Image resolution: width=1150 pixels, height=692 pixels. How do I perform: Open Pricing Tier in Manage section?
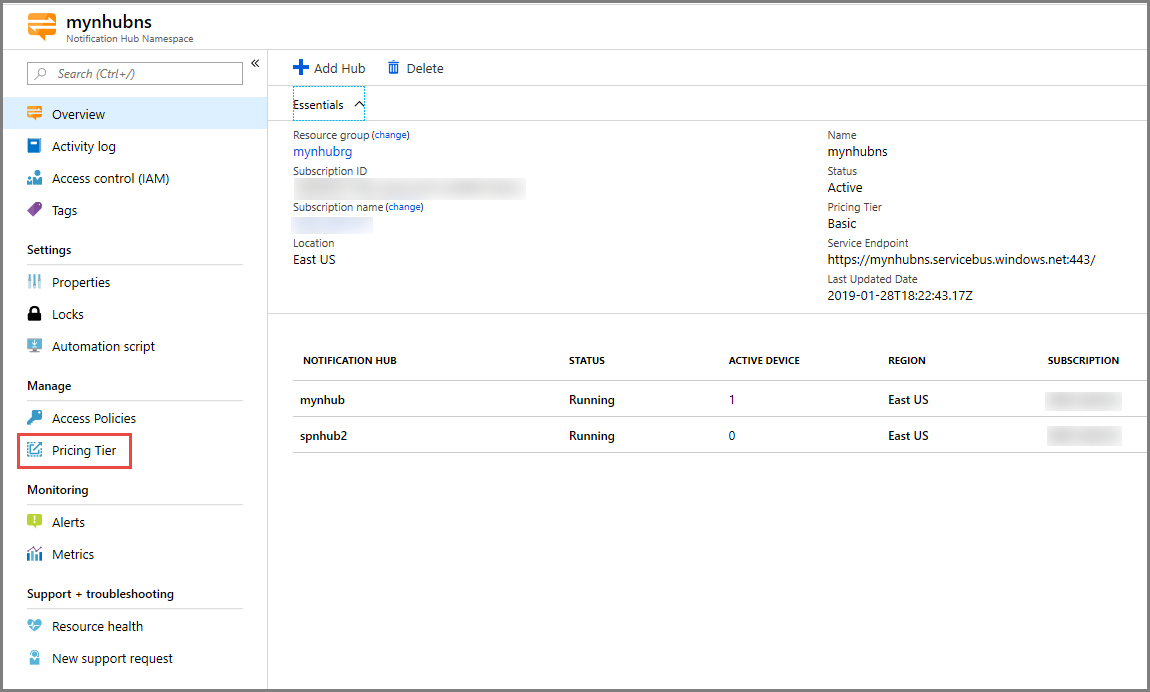(84, 451)
